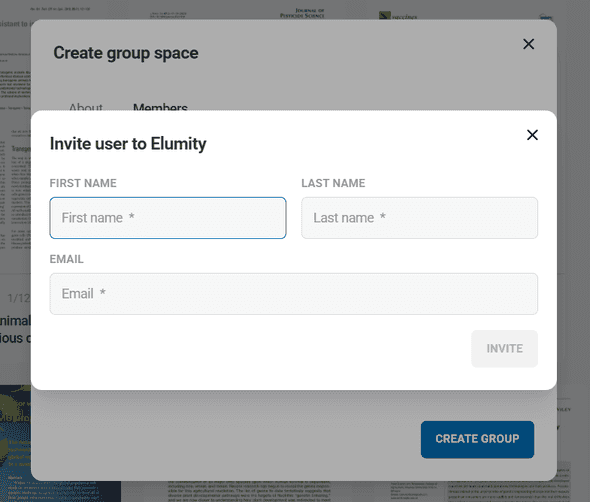Select the Email input field
This screenshot has height=502, width=590.
[x=293, y=294]
